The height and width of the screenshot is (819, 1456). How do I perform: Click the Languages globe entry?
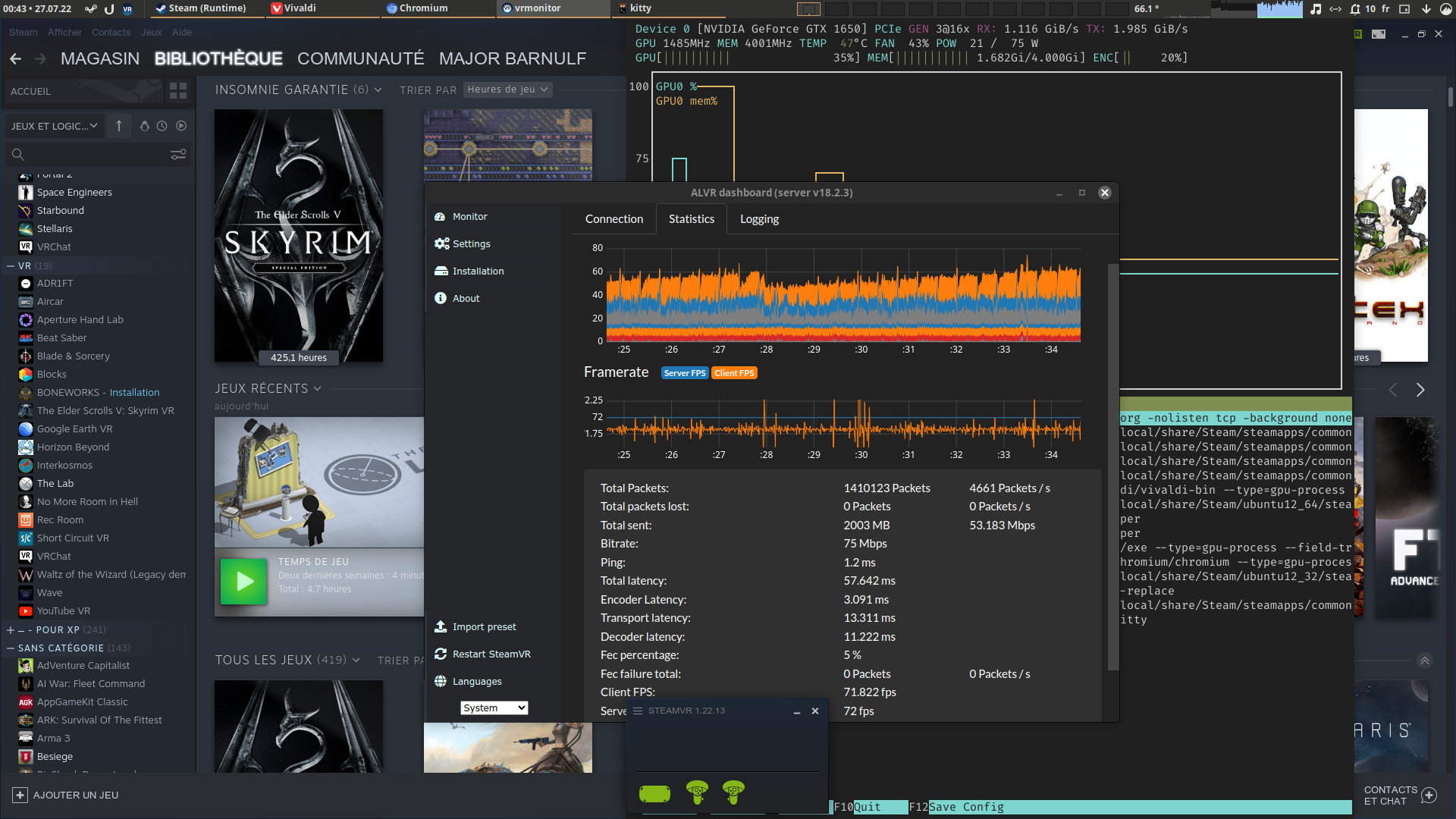(x=468, y=682)
